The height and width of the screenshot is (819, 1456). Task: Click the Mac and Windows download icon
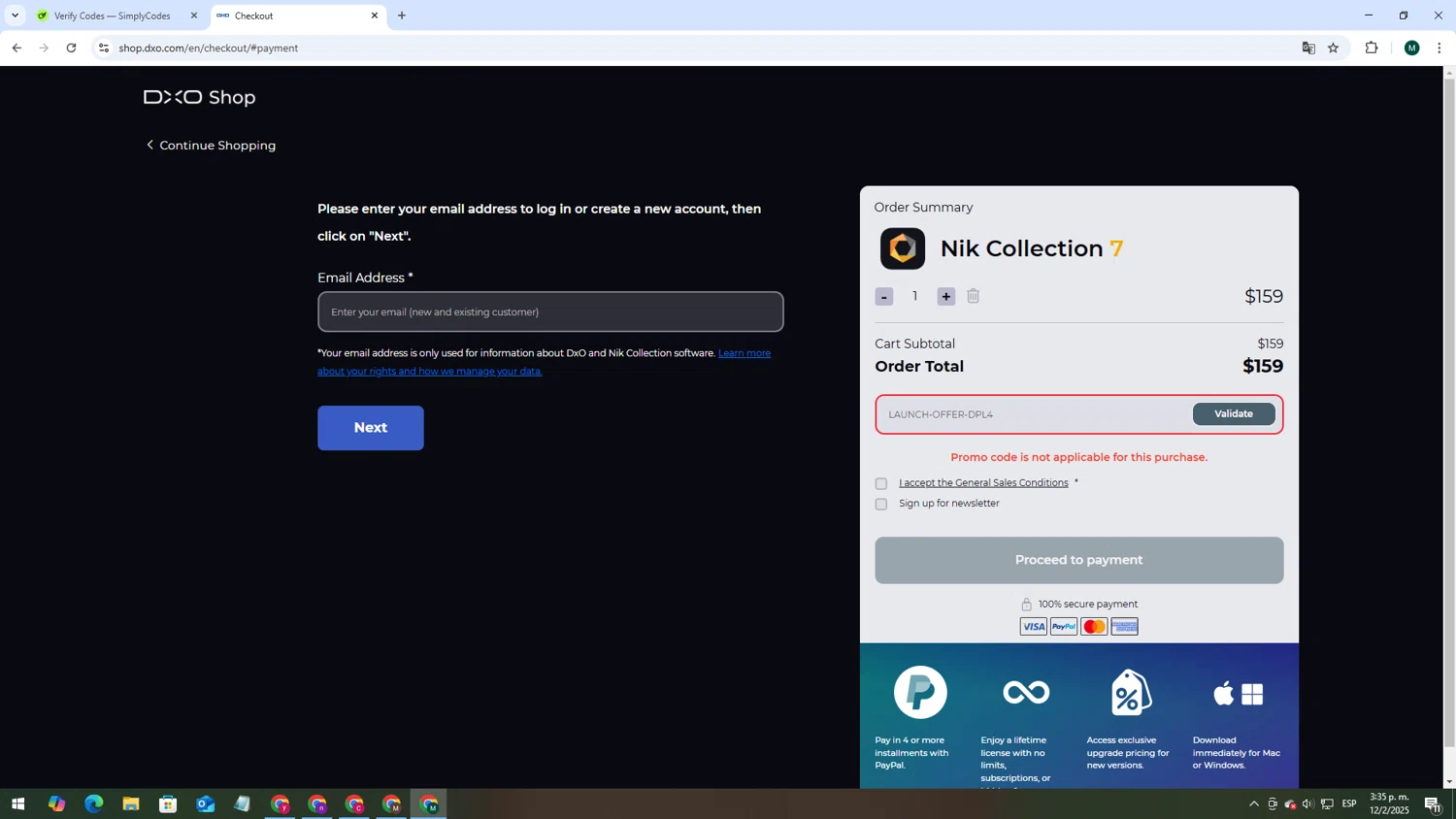(1239, 693)
